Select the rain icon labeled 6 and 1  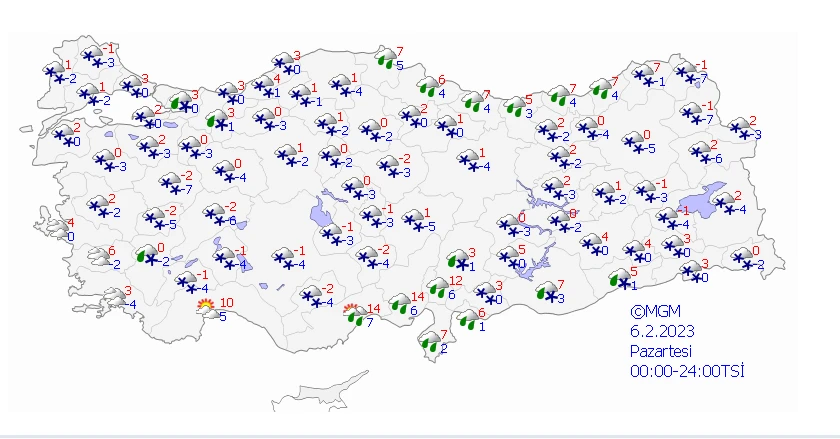468,319
